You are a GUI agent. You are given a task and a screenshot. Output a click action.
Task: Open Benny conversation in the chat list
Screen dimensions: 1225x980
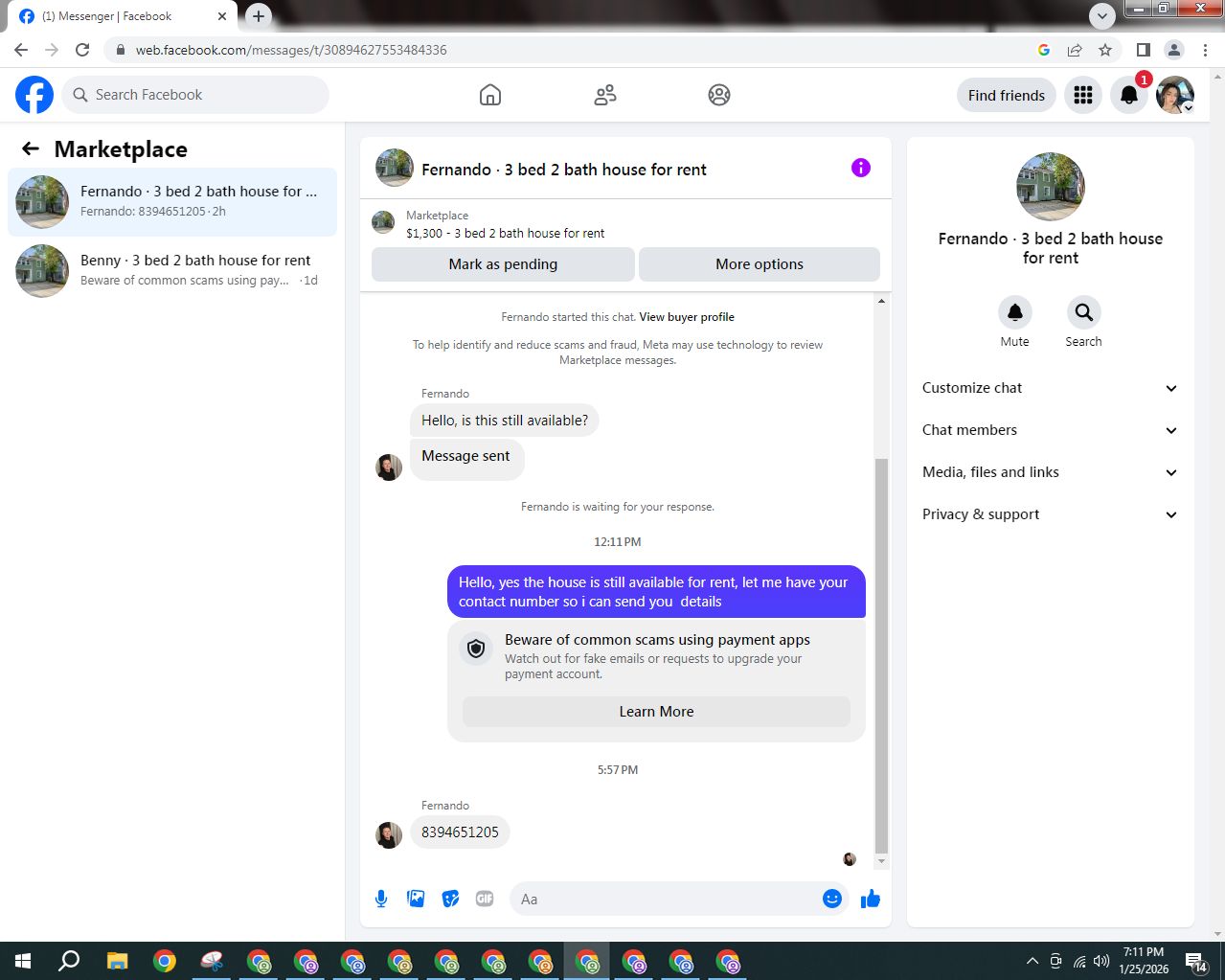[x=172, y=271]
